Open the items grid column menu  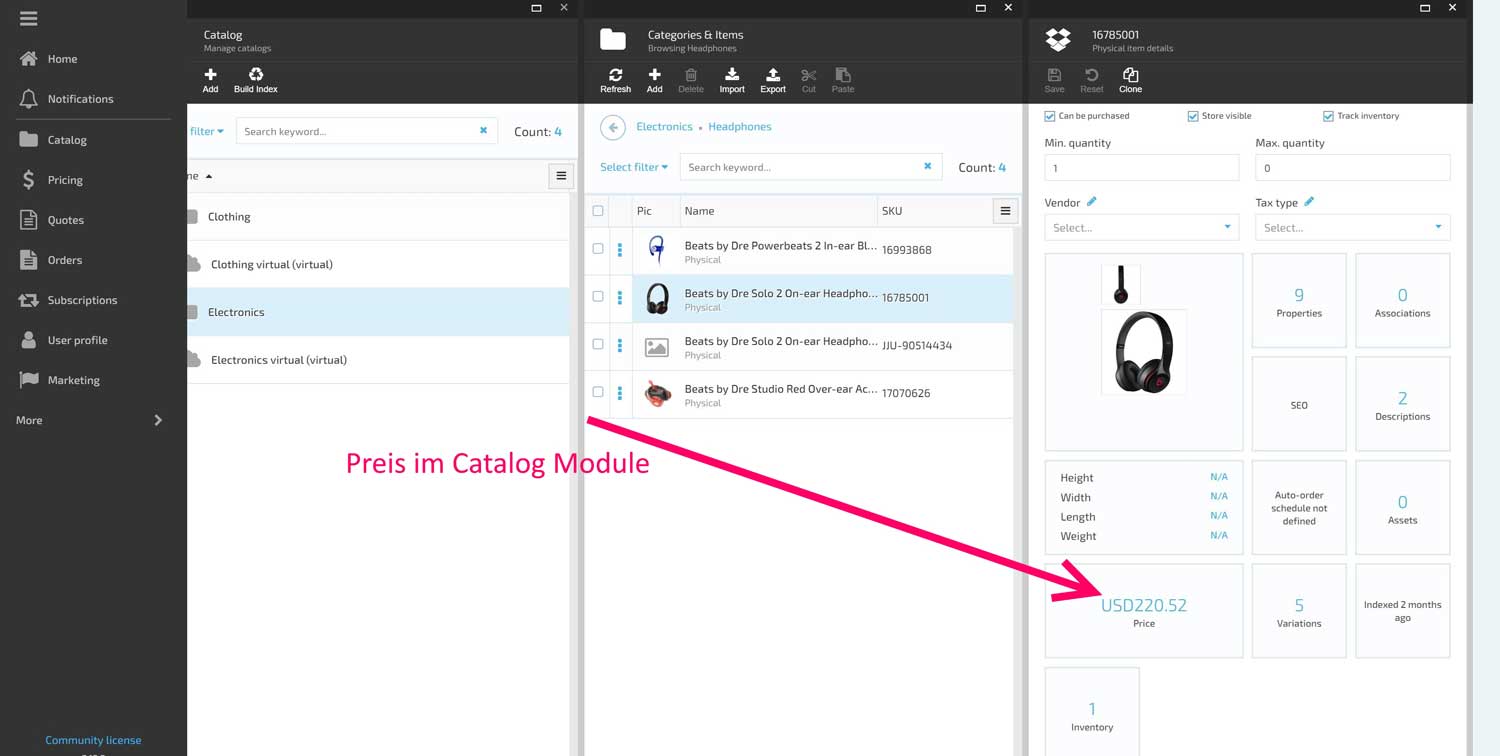[1005, 211]
